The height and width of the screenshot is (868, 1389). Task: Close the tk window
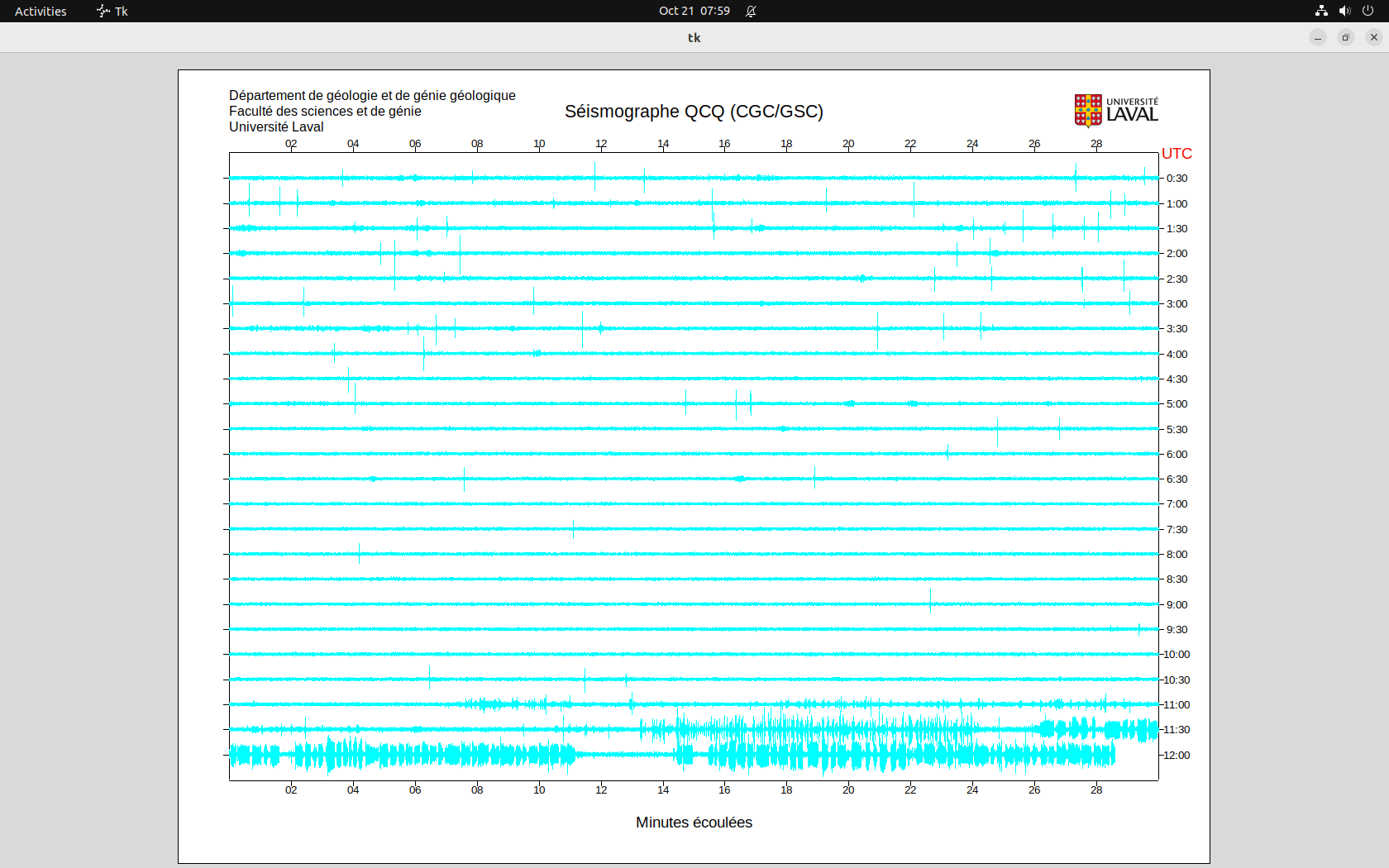tap(1374, 37)
